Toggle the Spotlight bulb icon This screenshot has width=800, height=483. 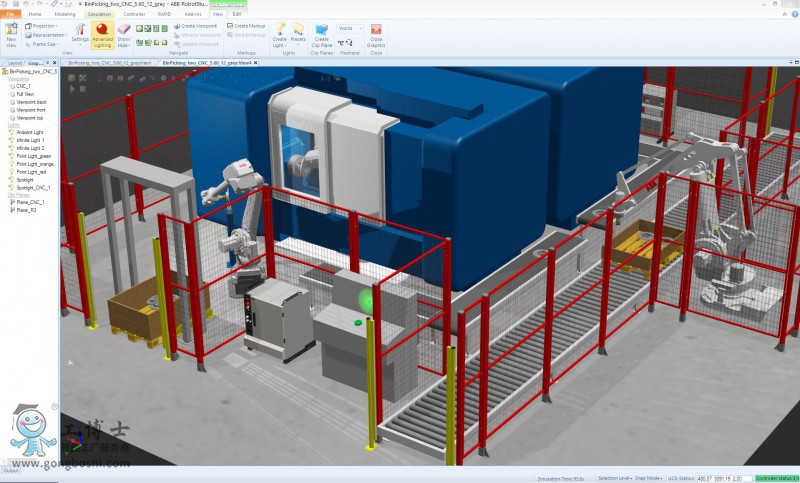tap(12, 180)
